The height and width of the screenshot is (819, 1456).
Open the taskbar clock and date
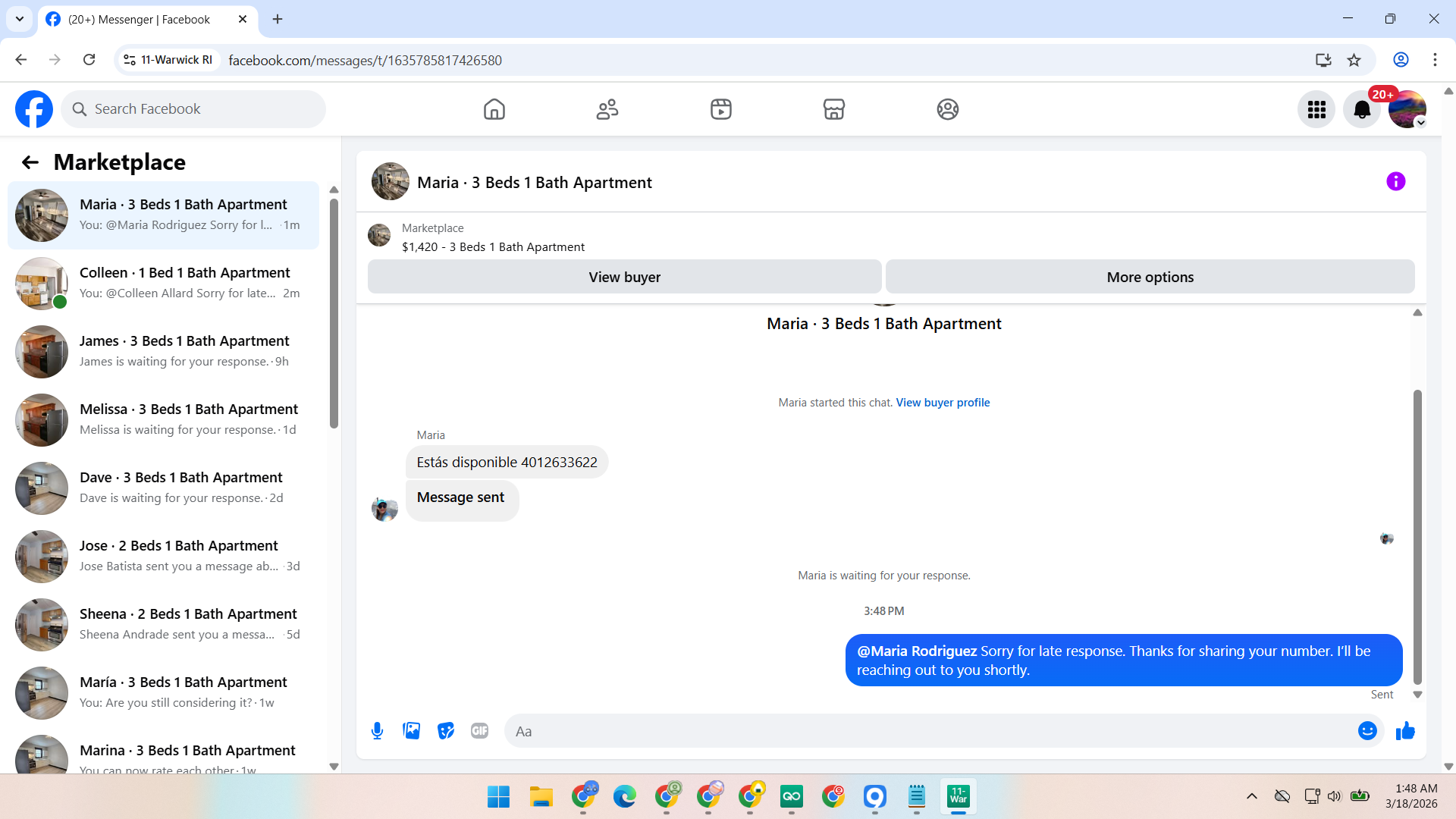click(x=1411, y=796)
